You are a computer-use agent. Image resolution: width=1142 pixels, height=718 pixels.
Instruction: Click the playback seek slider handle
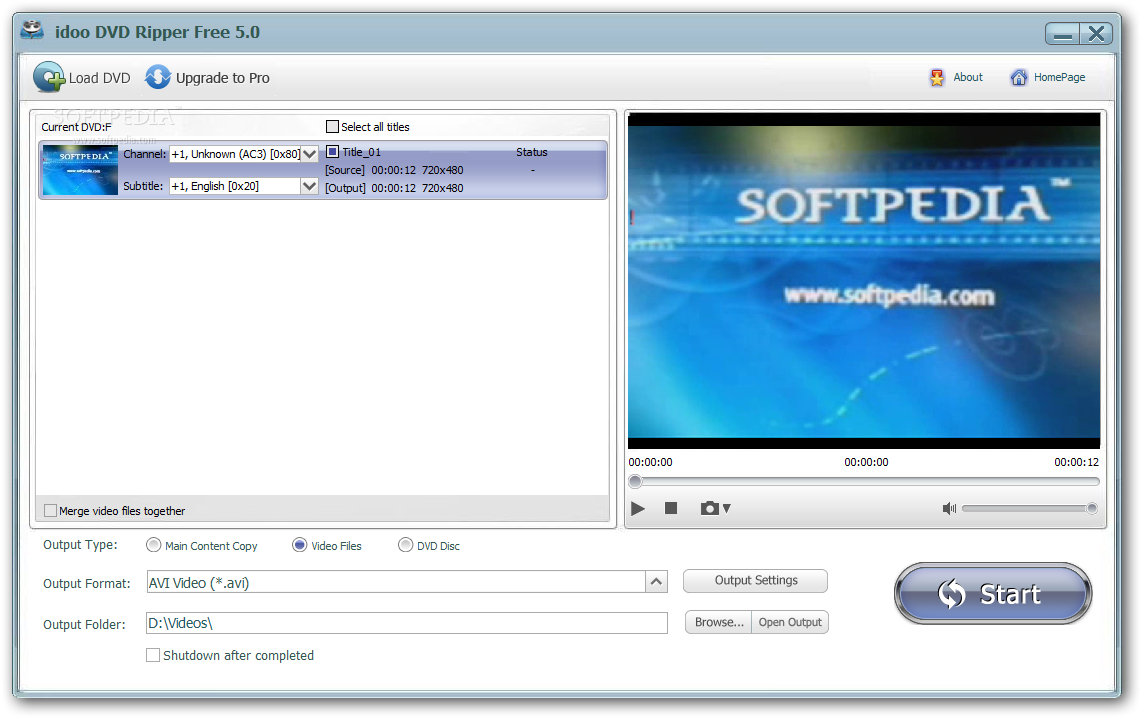coord(635,481)
